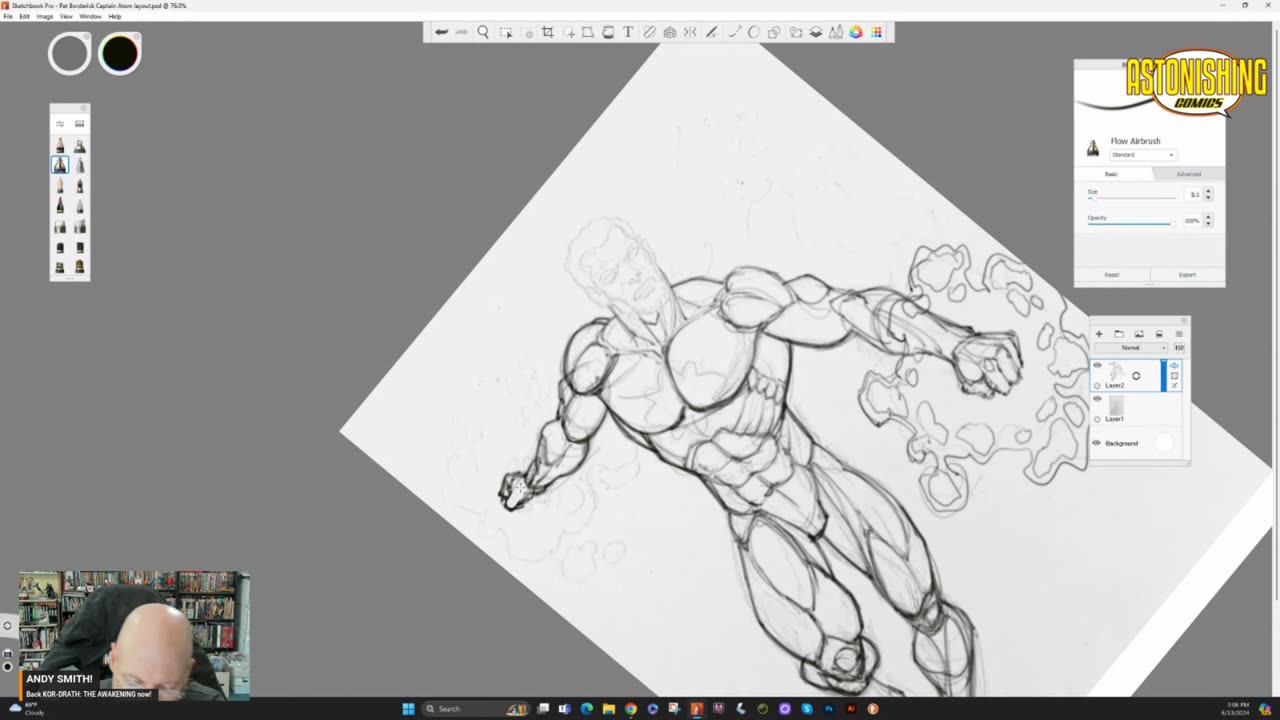Screen dimensions: 1280x720
Task: Open Photoshop from the taskbar
Action: point(829,709)
